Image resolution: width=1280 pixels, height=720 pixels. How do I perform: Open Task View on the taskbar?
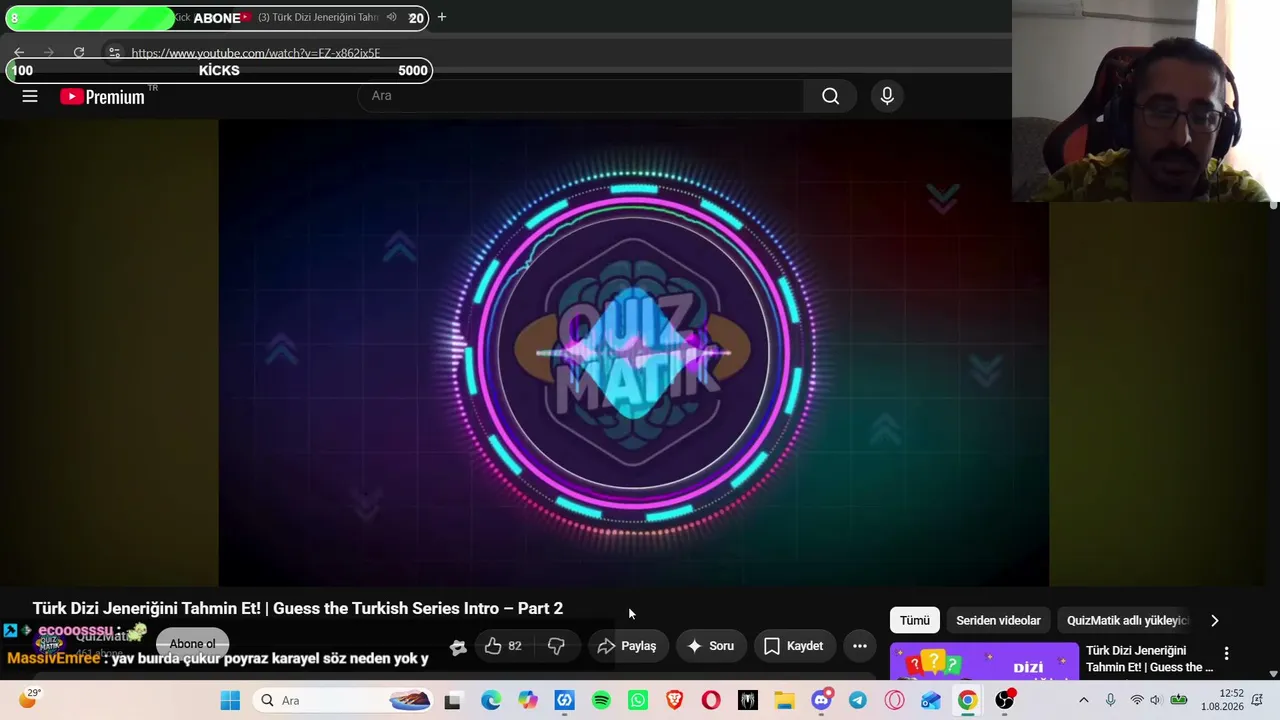pos(453,701)
